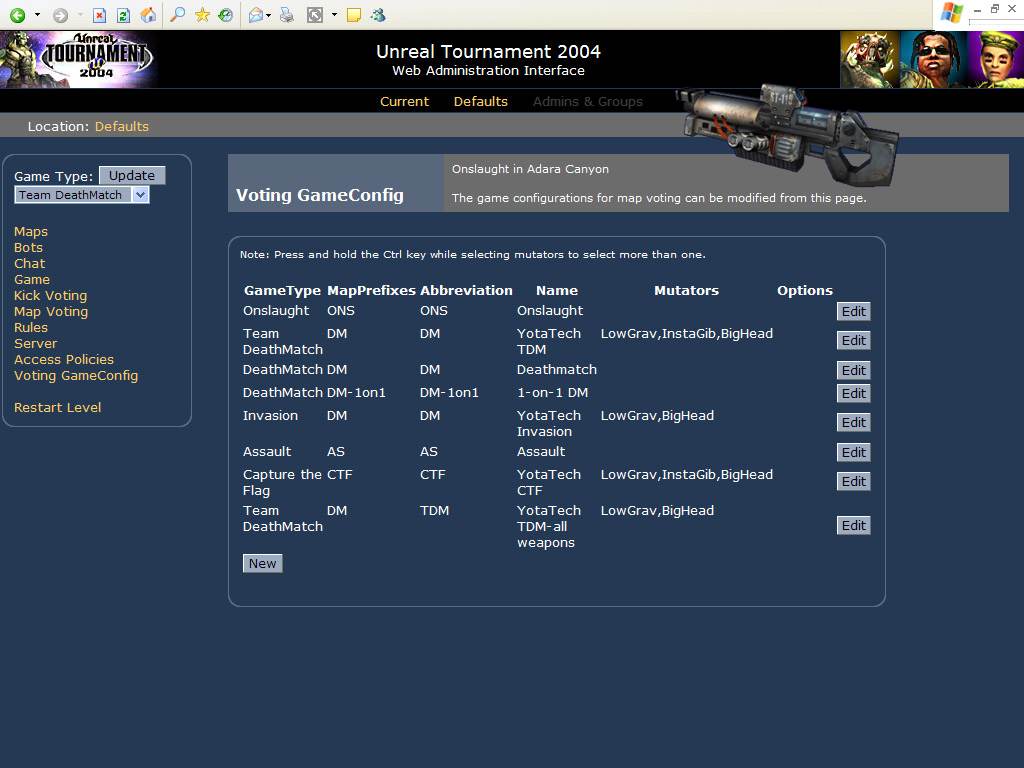
Task: Switch to the Defaults tab
Action: coord(481,101)
